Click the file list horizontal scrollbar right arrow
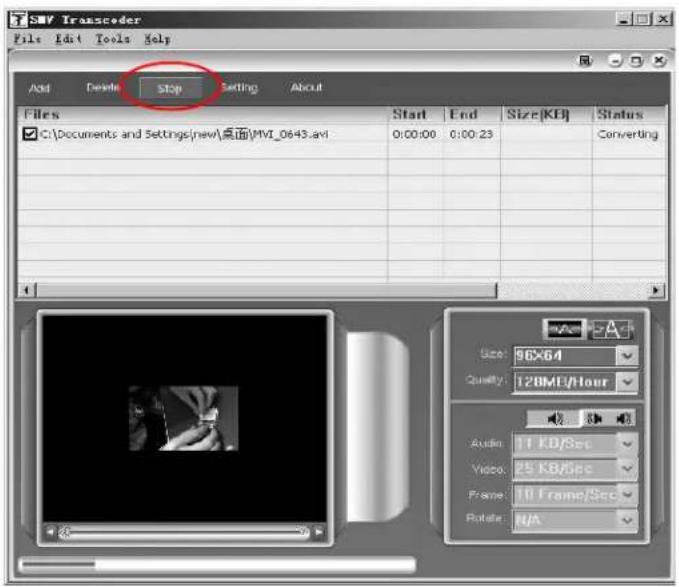Viewport: 679px width, 587px height. [657, 290]
